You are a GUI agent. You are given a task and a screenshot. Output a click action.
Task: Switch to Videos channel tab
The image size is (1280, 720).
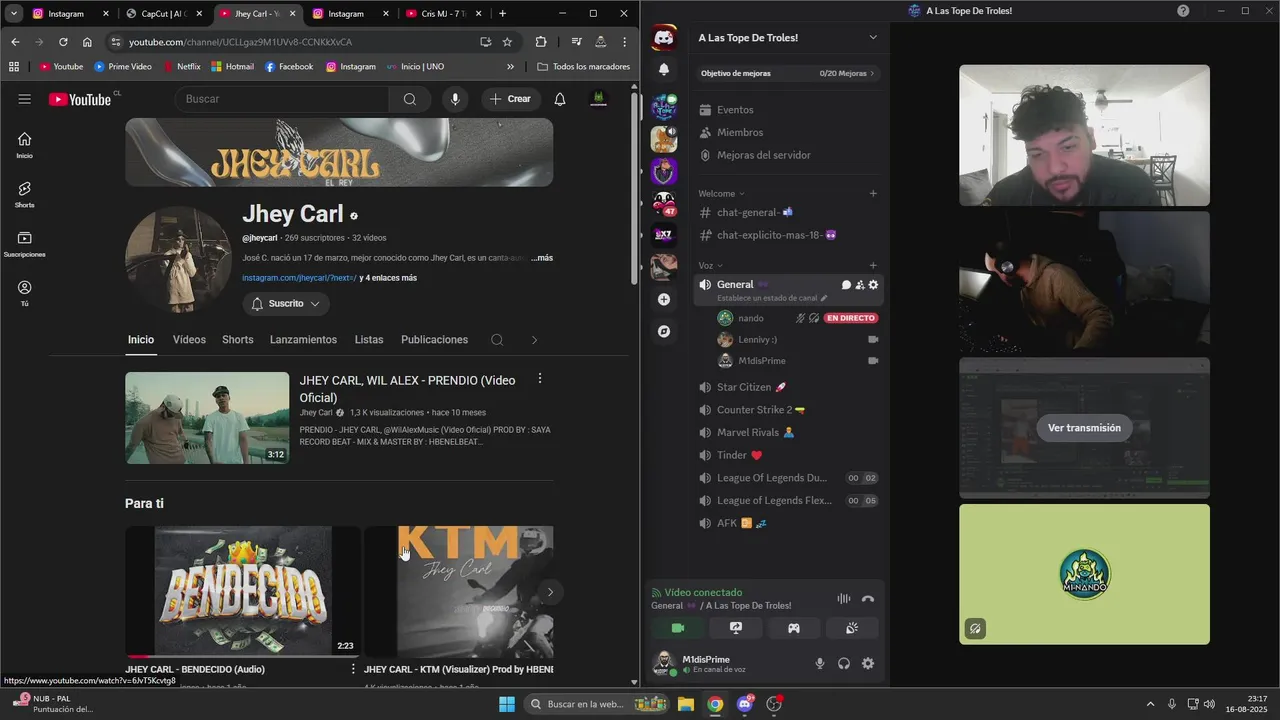click(x=189, y=340)
